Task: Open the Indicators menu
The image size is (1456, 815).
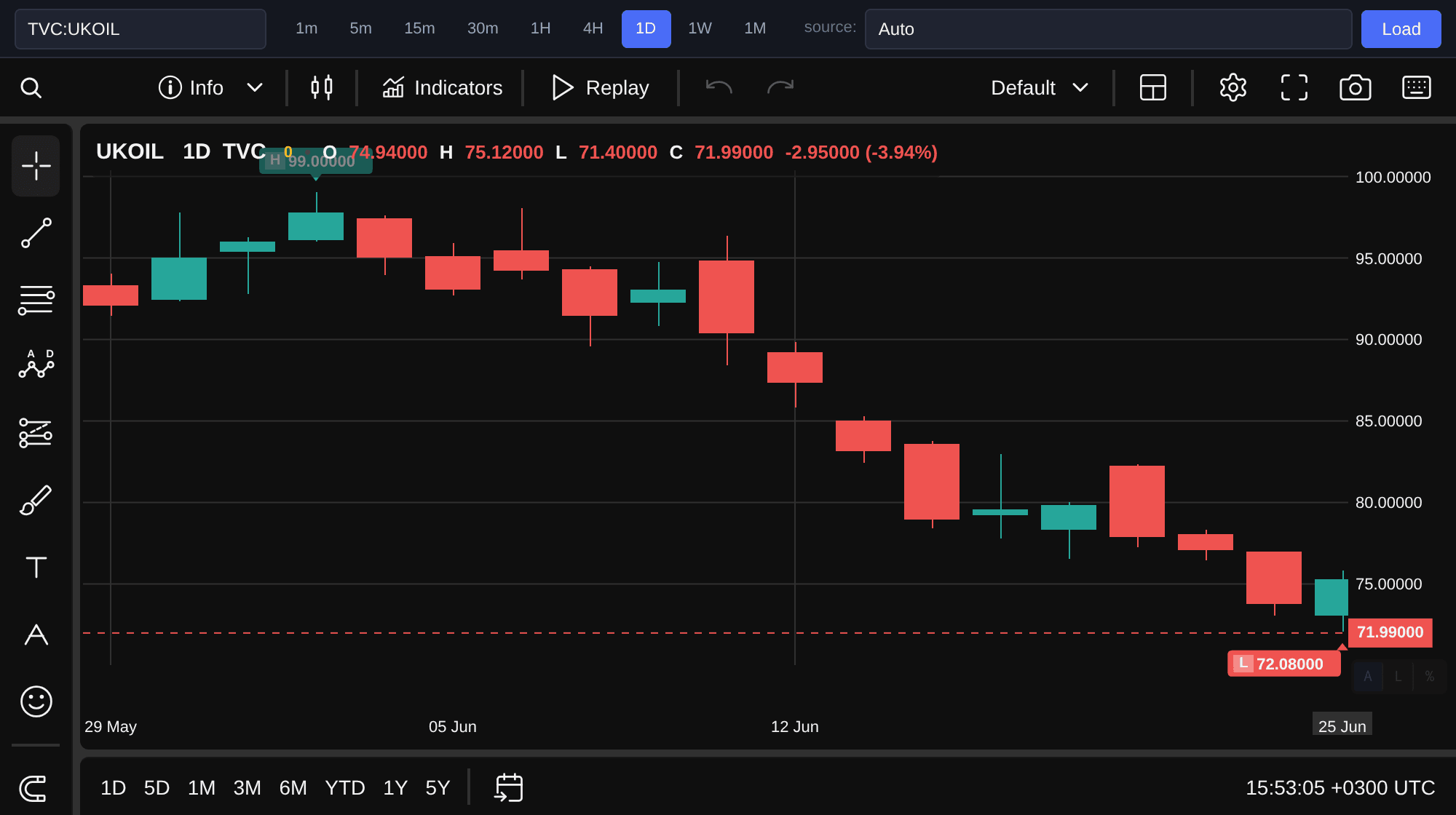Action: coord(443,88)
